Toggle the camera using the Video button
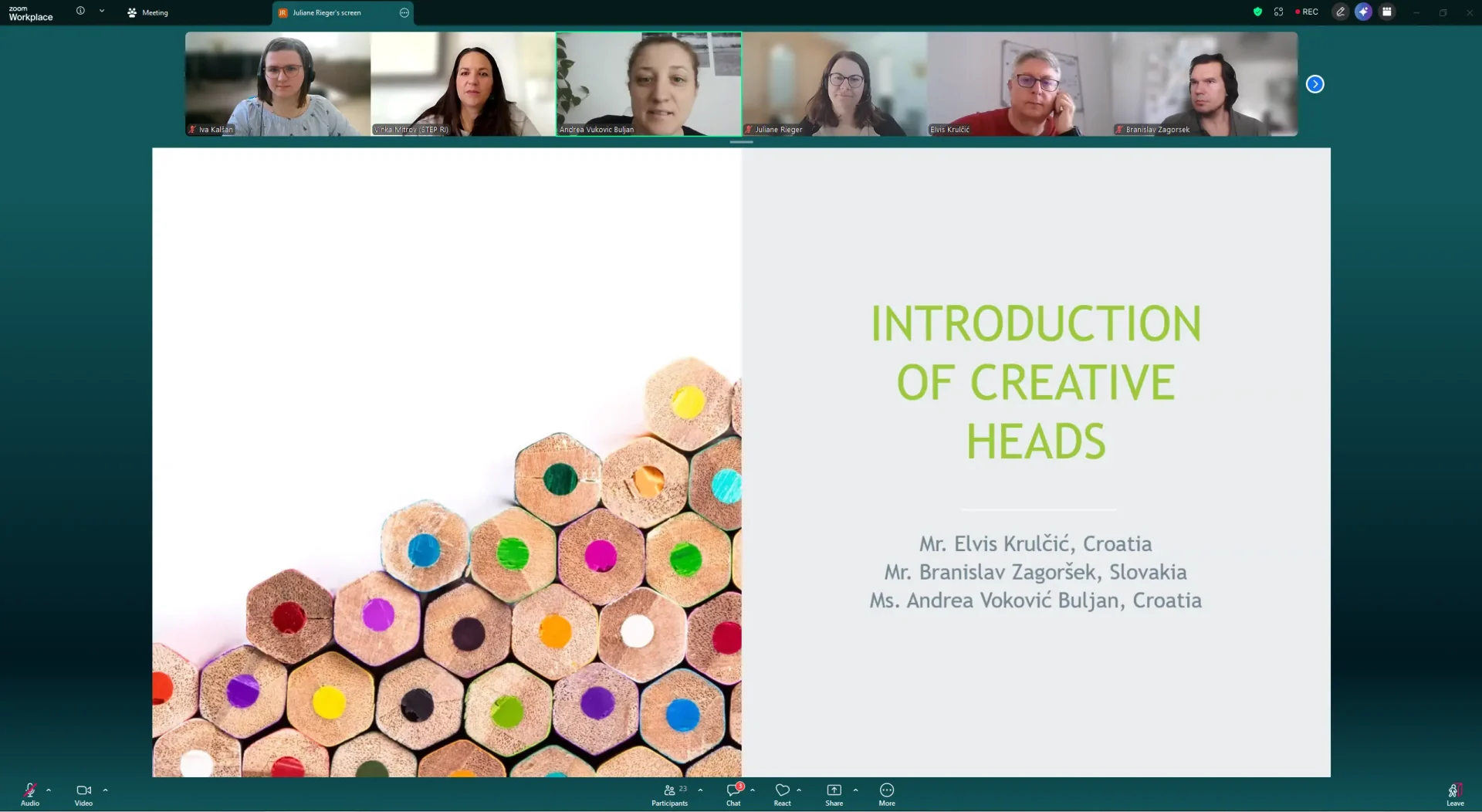The width and height of the screenshot is (1482, 812). (x=83, y=793)
